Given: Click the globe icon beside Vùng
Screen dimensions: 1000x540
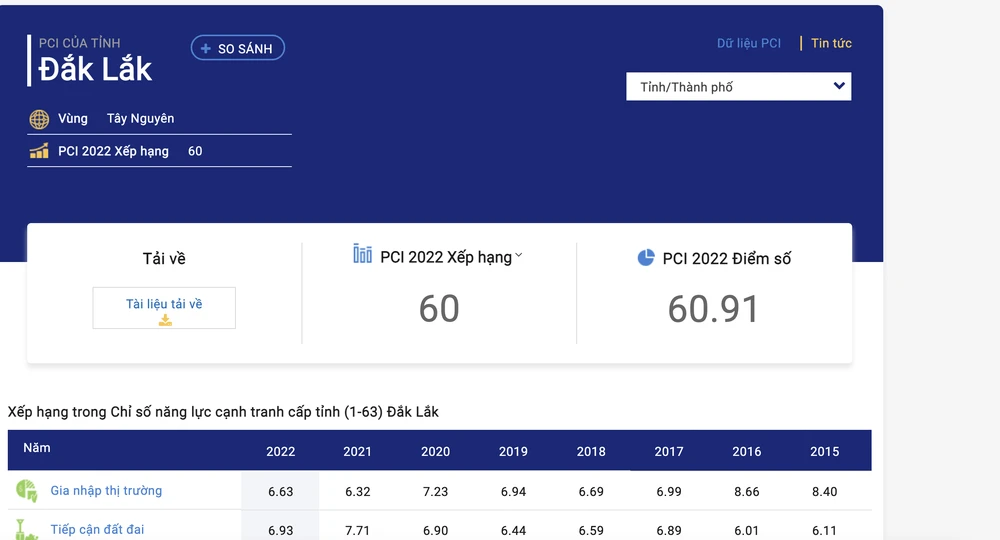Looking at the screenshot, I should [x=39, y=119].
